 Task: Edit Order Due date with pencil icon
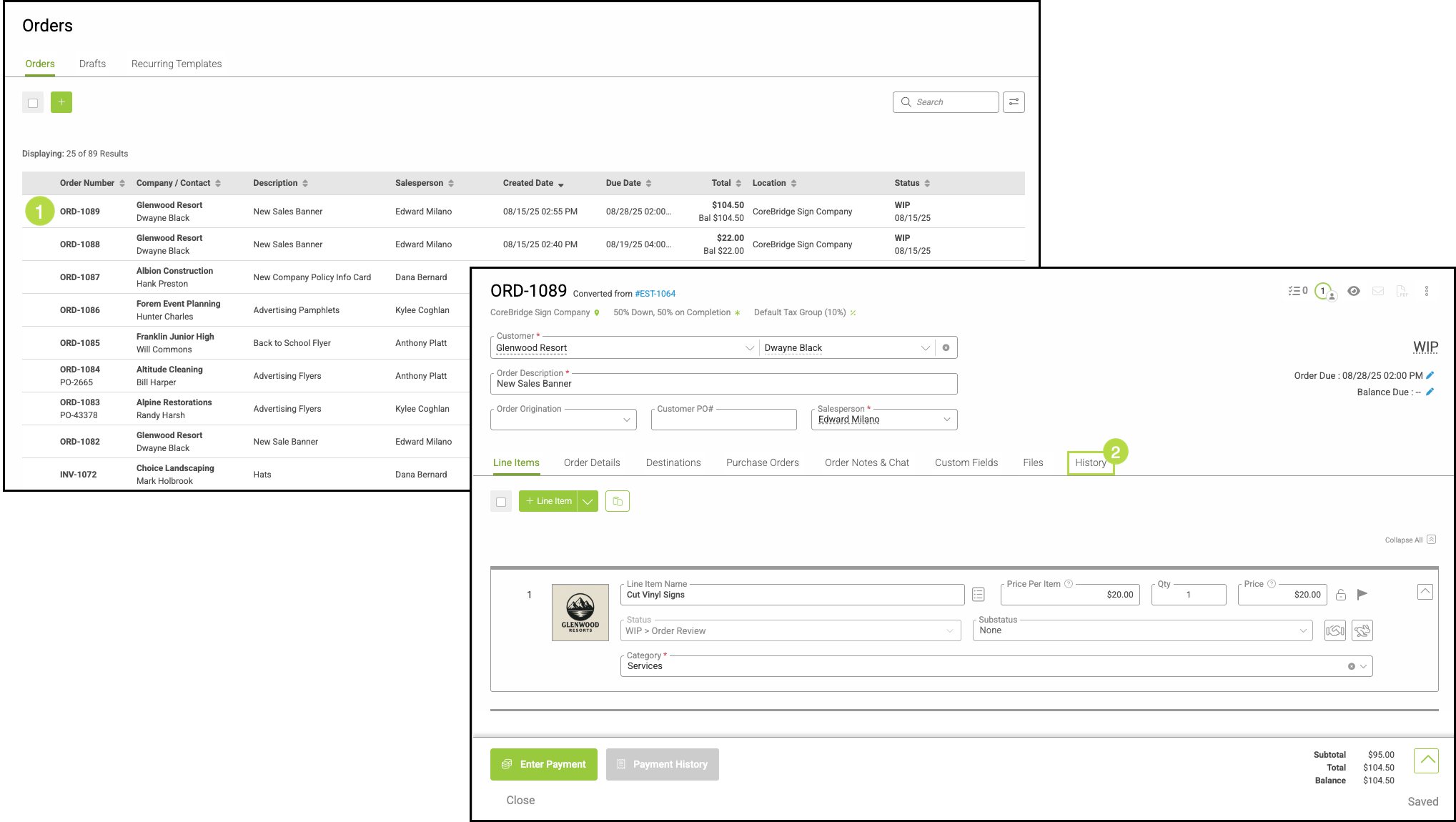[x=1430, y=375]
